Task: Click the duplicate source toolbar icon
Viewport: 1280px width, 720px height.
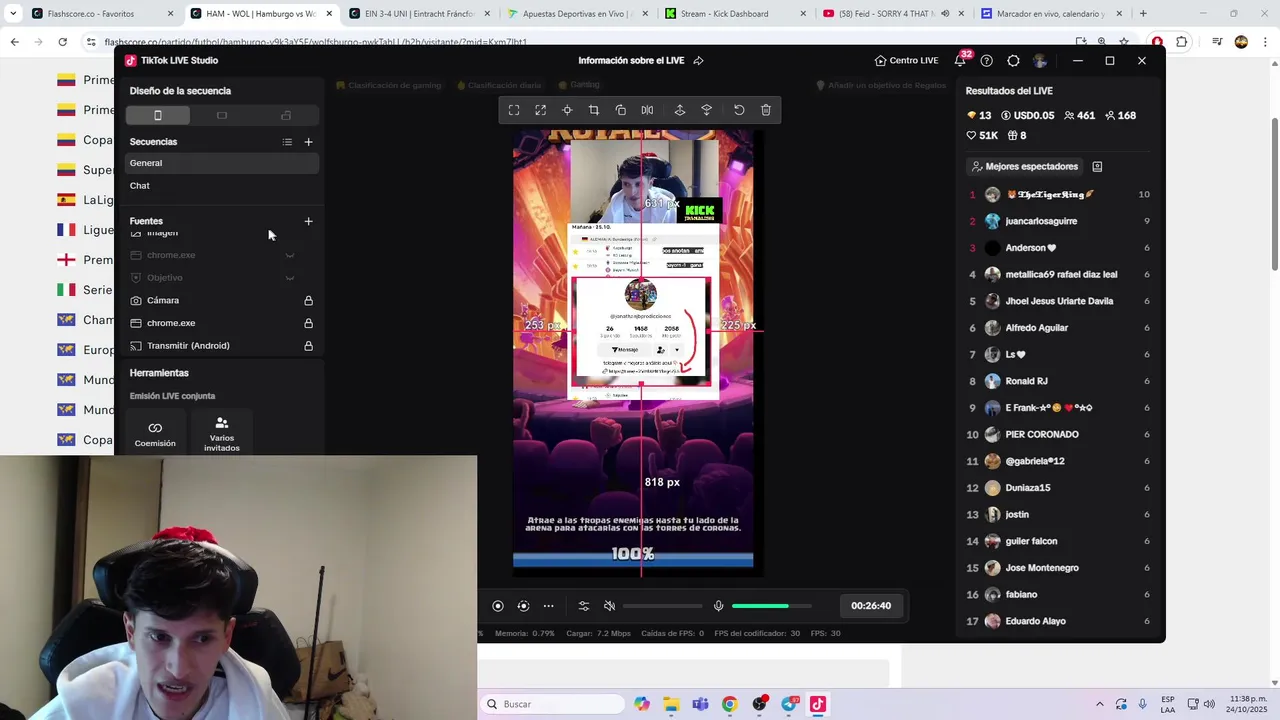Action: pyautogui.click(x=620, y=110)
